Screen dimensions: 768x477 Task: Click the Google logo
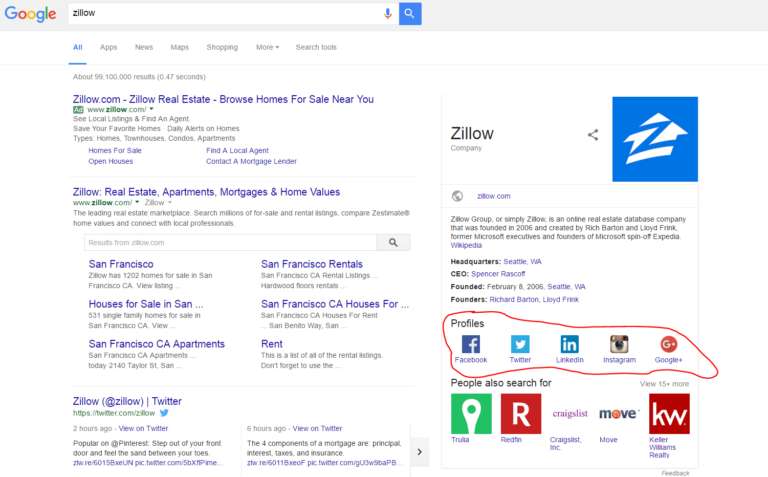pos(30,14)
